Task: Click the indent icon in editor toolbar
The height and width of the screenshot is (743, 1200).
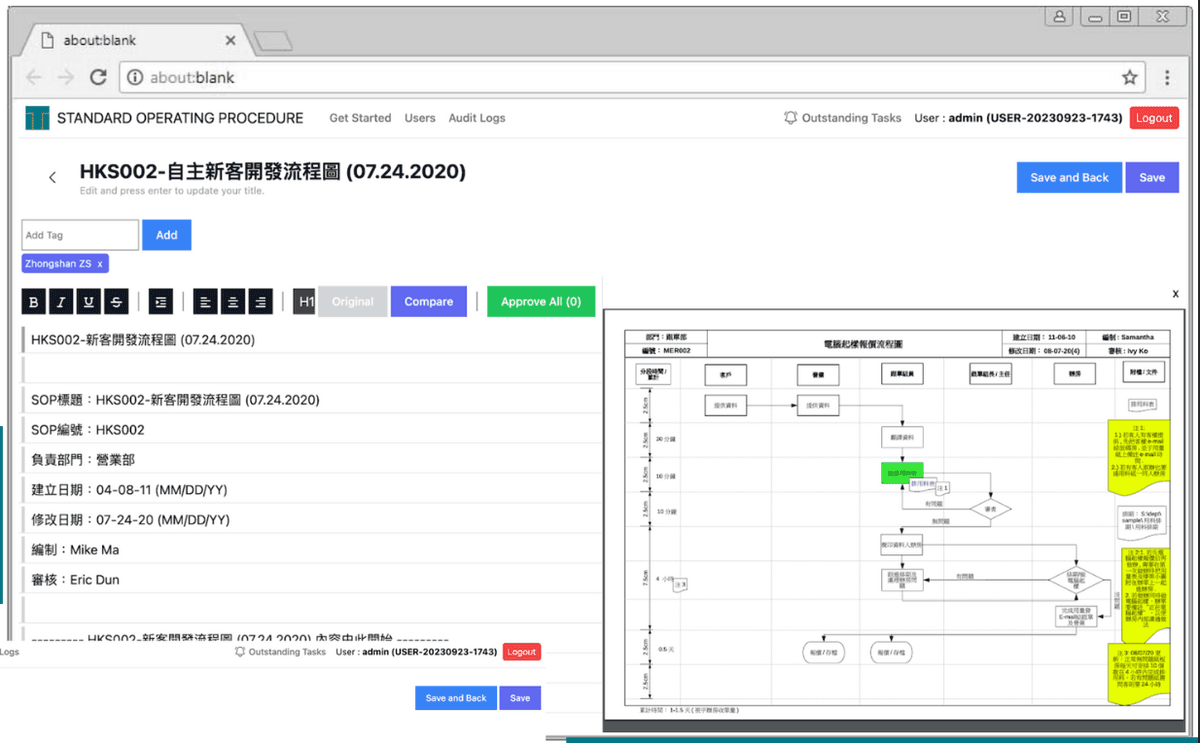Action: pyautogui.click(x=160, y=302)
